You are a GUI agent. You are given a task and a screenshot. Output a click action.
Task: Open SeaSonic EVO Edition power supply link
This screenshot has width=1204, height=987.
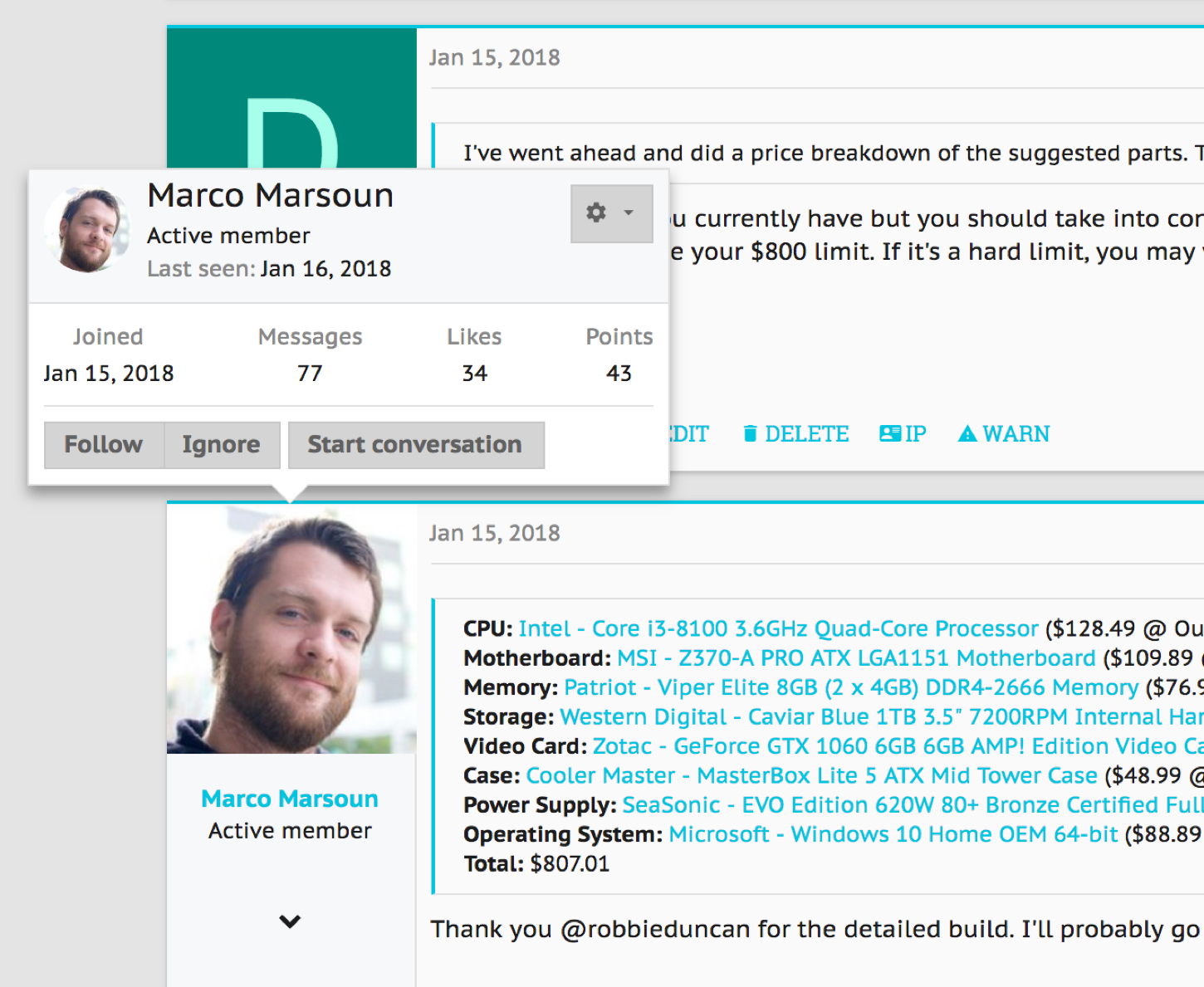[913, 805]
